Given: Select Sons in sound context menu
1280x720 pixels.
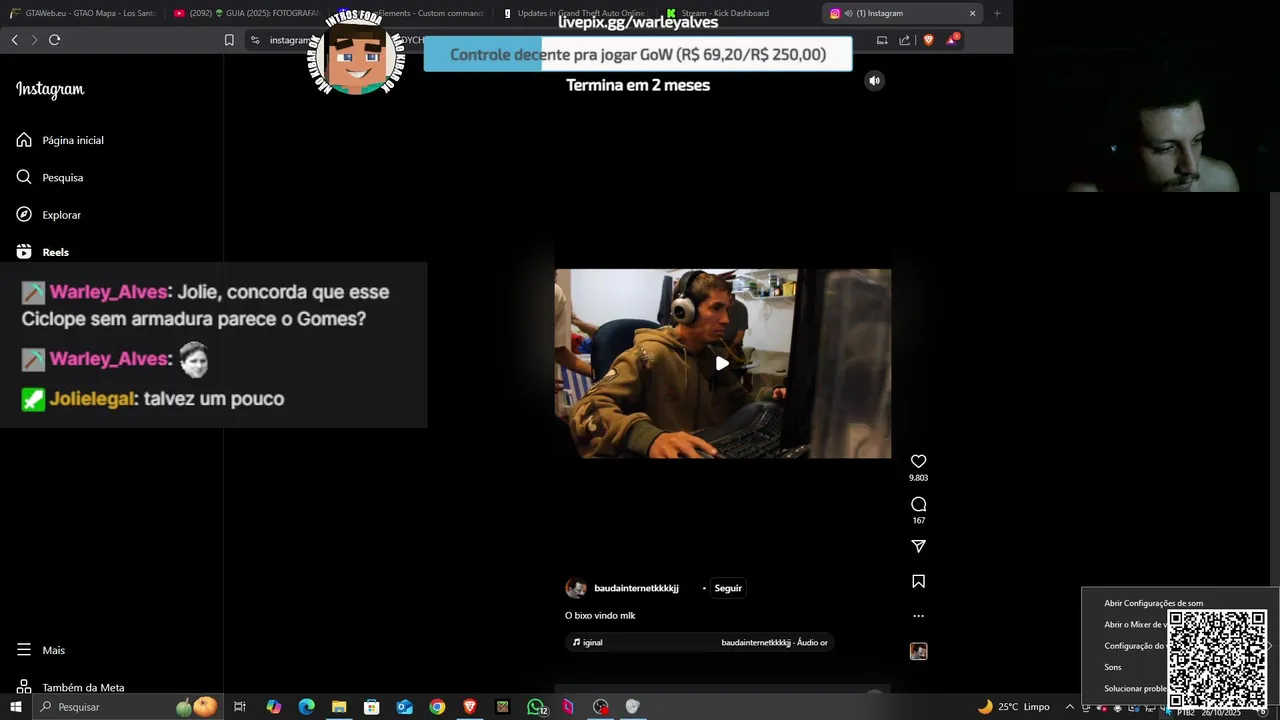Looking at the screenshot, I should click(1112, 667).
